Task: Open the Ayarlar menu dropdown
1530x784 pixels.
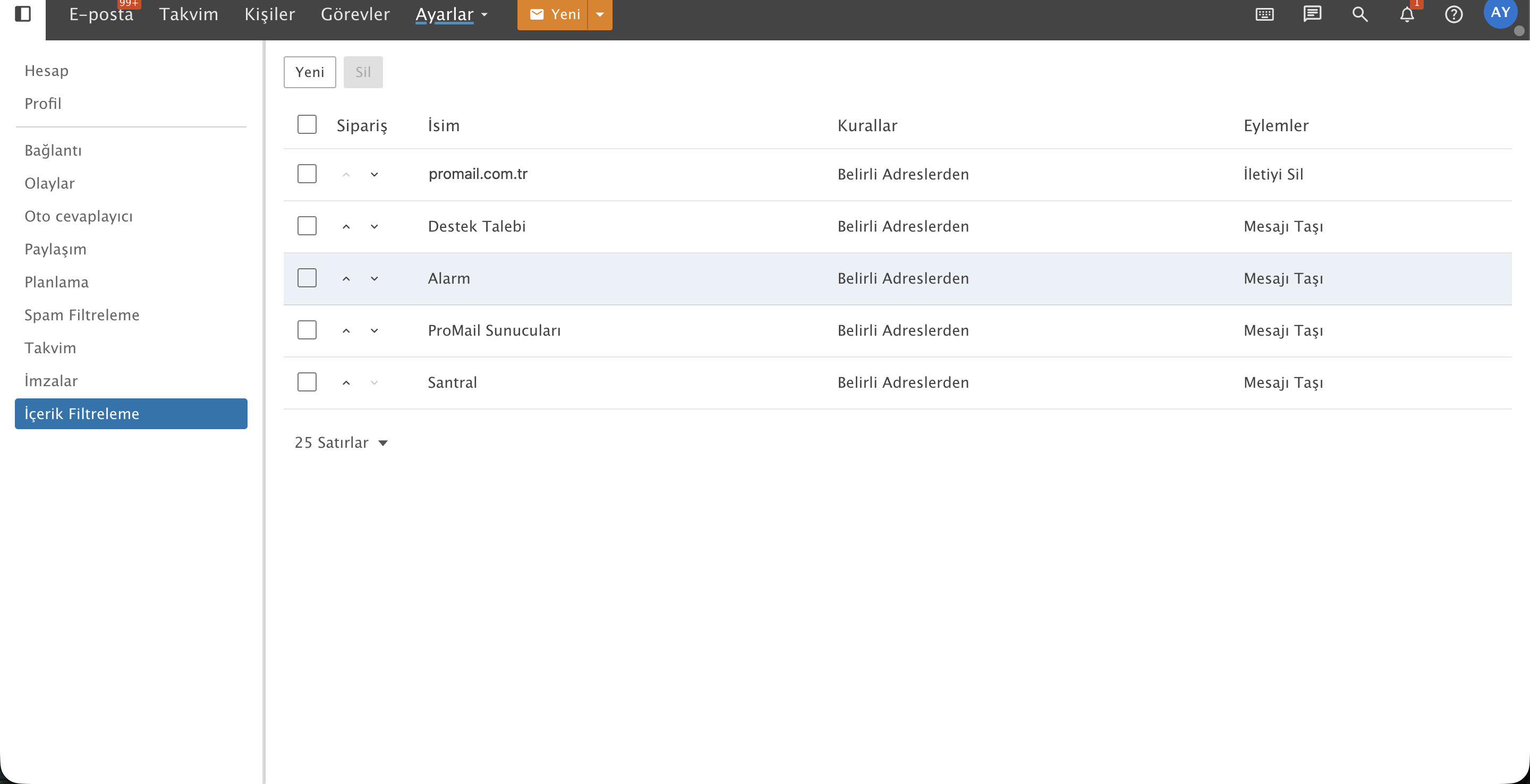Action: coord(452,14)
